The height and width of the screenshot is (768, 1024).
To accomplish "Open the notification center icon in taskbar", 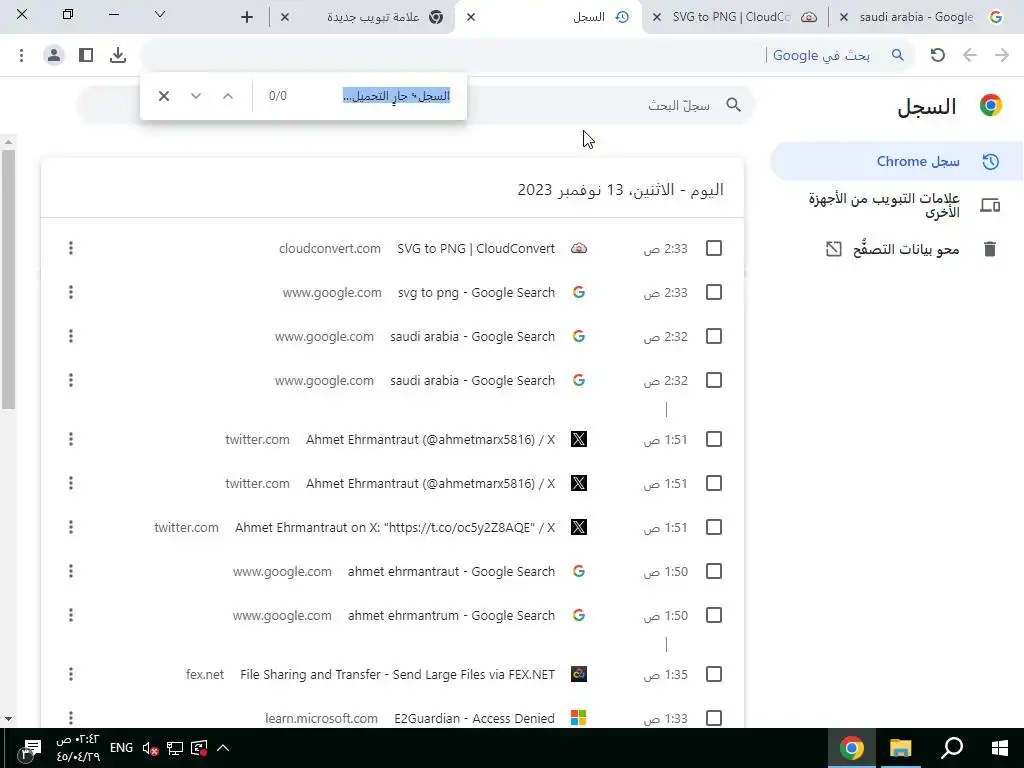I will point(29,749).
